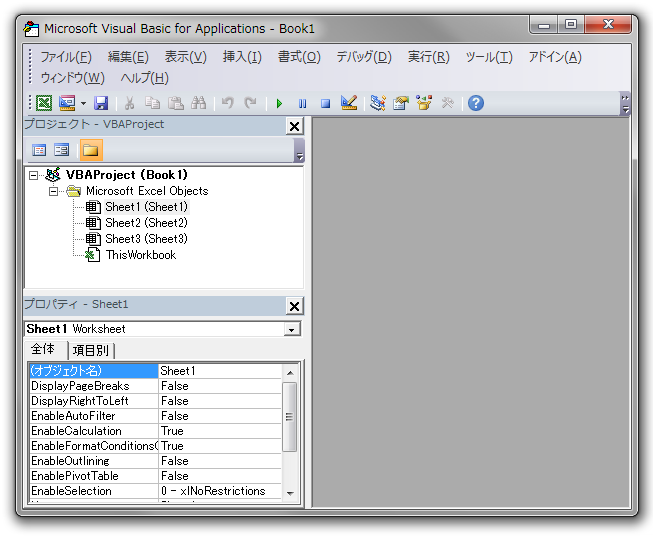This screenshot has height=536, width=653.
Task: Open the ヘルプ(H) menu
Action: click(145, 78)
